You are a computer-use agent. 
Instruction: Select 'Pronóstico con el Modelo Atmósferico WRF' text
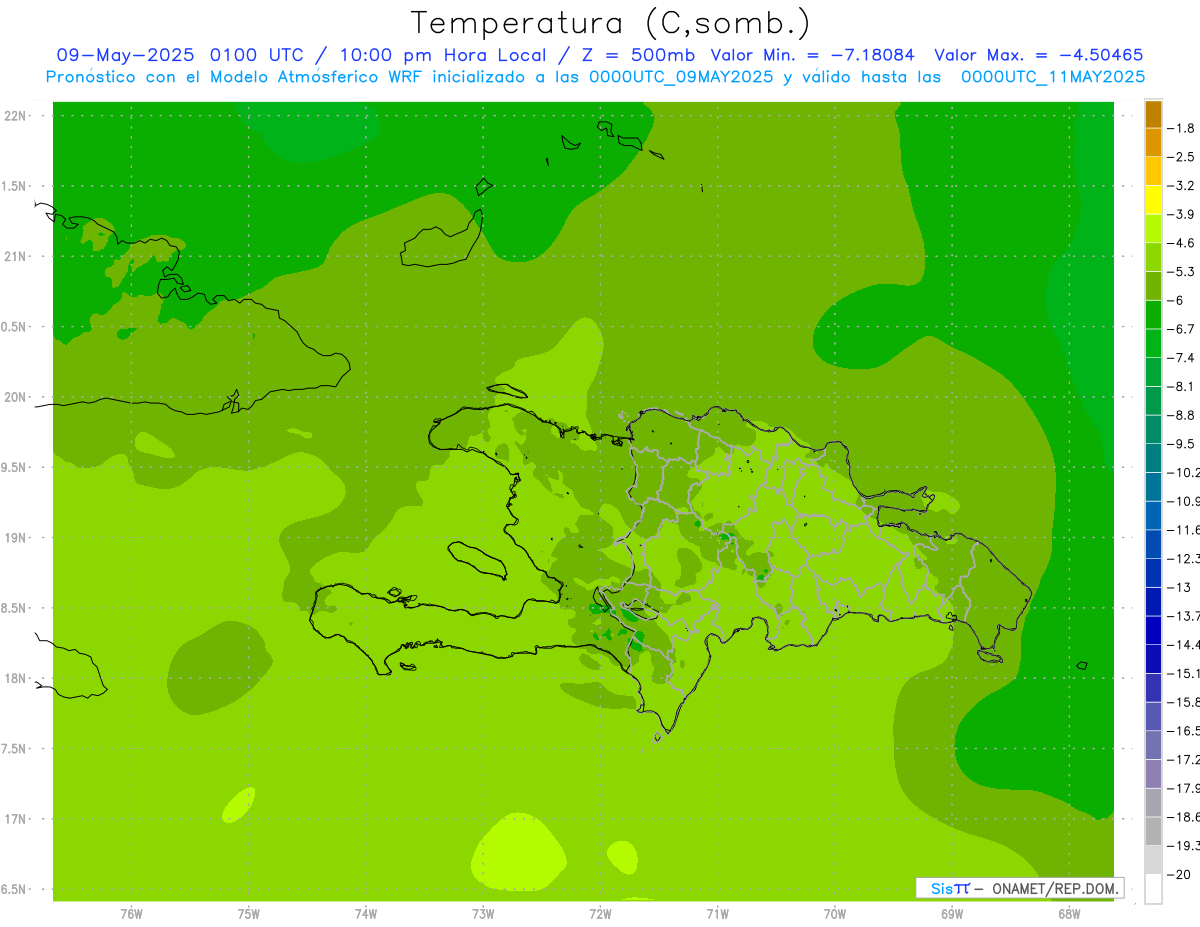pyautogui.click(x=233, y=77)
